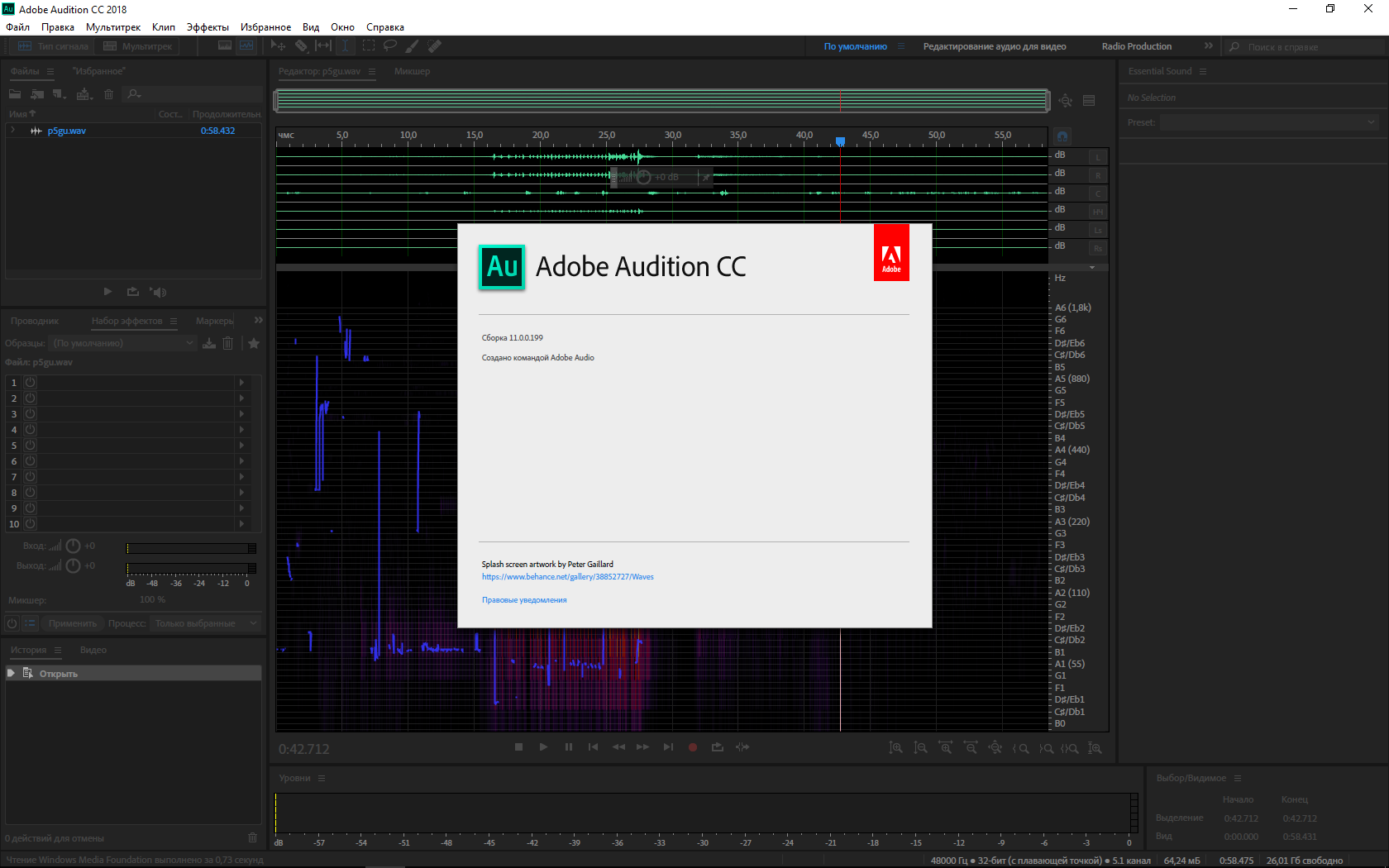This screenshot has height=868, width=1389.
Task: Select the Razor tool
Action: point(301,46)
